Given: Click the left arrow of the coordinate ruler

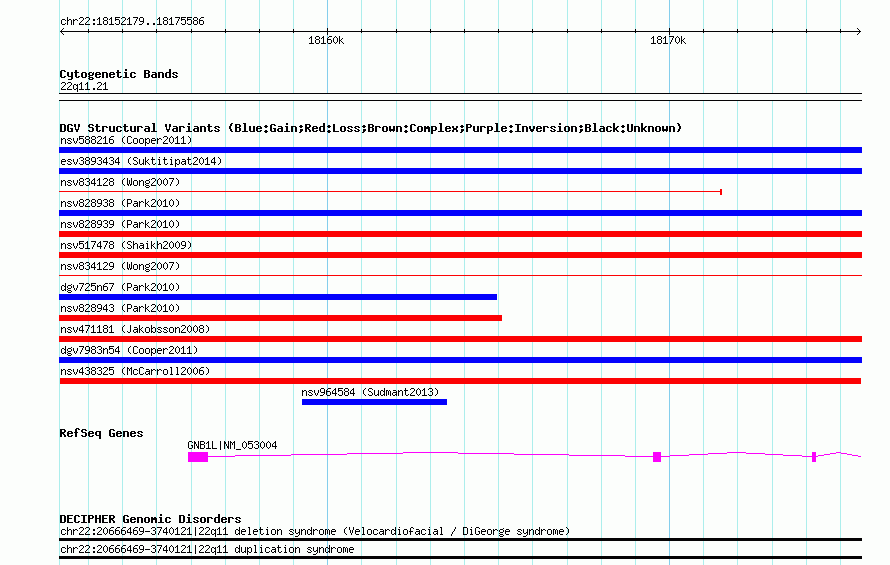Looking at the screenshot, I should pos(62,31).
